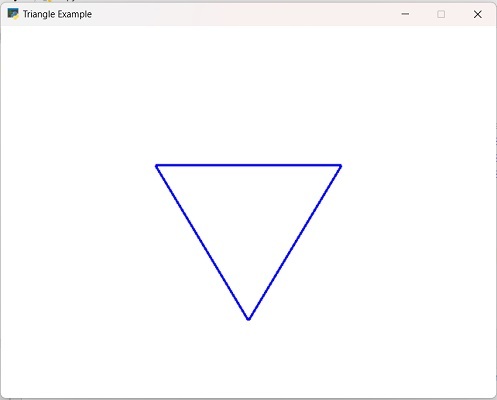
Task: Click the bottom vertex of the blue triangle
Action: coord(248,319)
